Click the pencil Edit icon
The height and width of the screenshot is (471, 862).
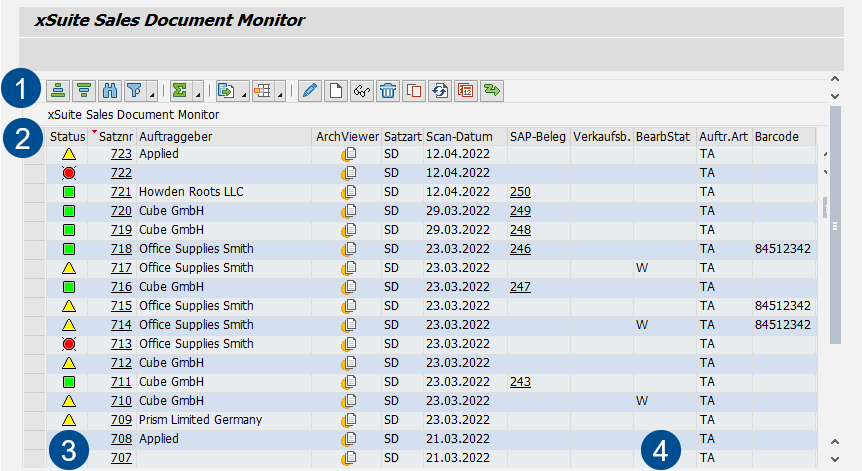(310, 91)
